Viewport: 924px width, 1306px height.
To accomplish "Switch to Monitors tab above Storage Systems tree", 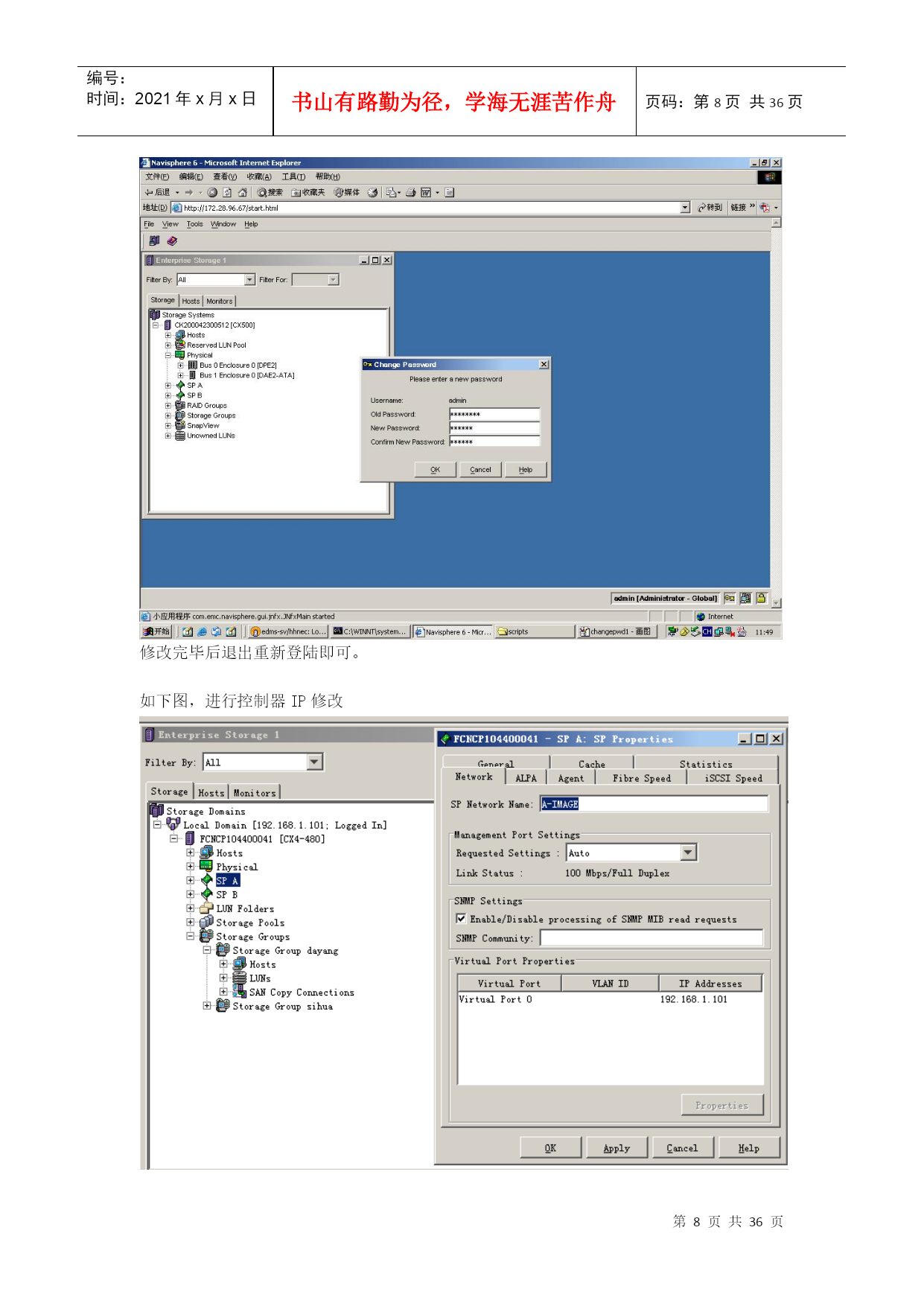I will (220, 301).
